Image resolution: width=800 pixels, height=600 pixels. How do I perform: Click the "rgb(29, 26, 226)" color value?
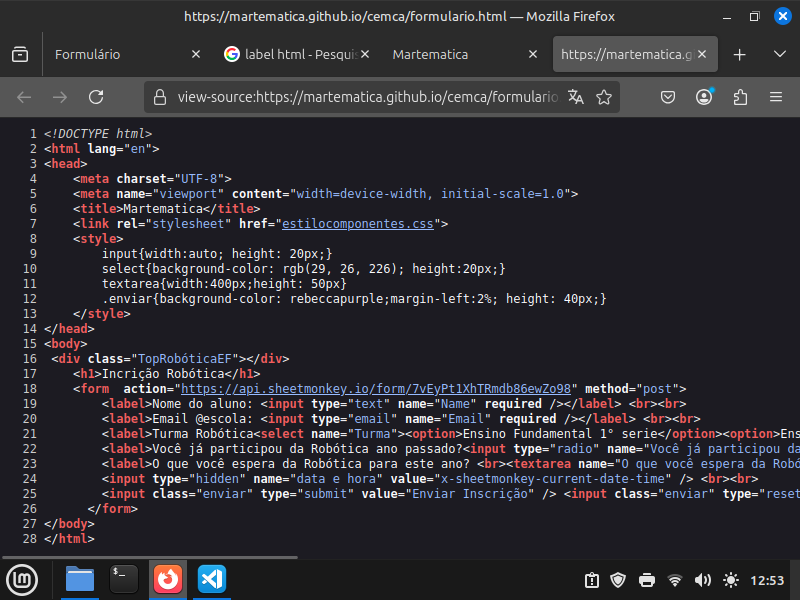coord(344,269)
